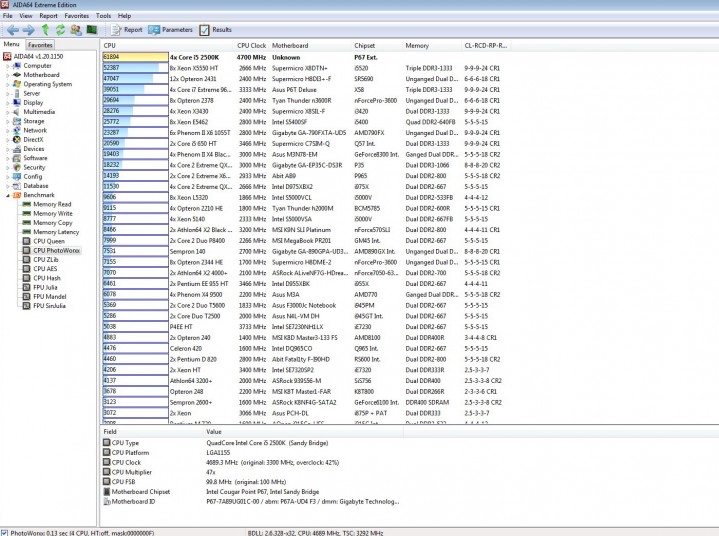Click the CPU Multiplier field row
The image size is (719, 536).
[251, 472]
